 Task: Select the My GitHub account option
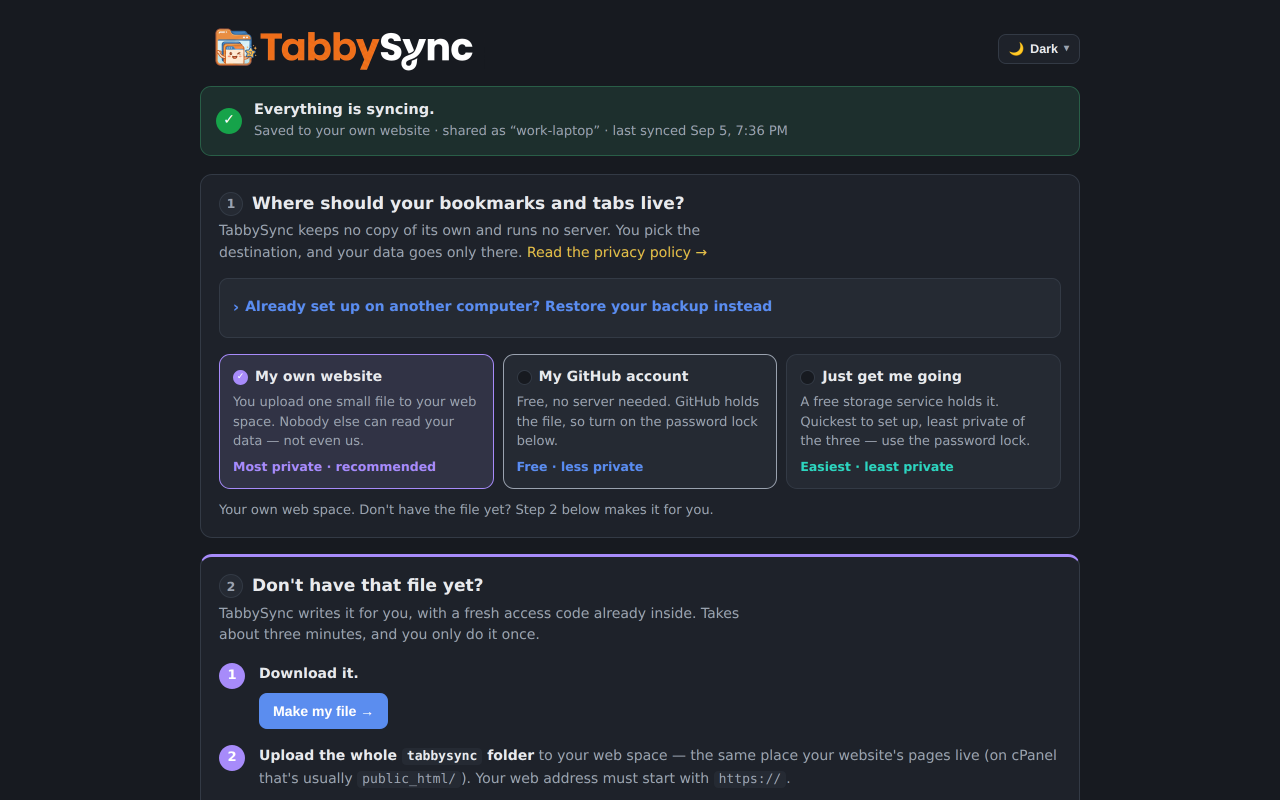tap(640, 421)
